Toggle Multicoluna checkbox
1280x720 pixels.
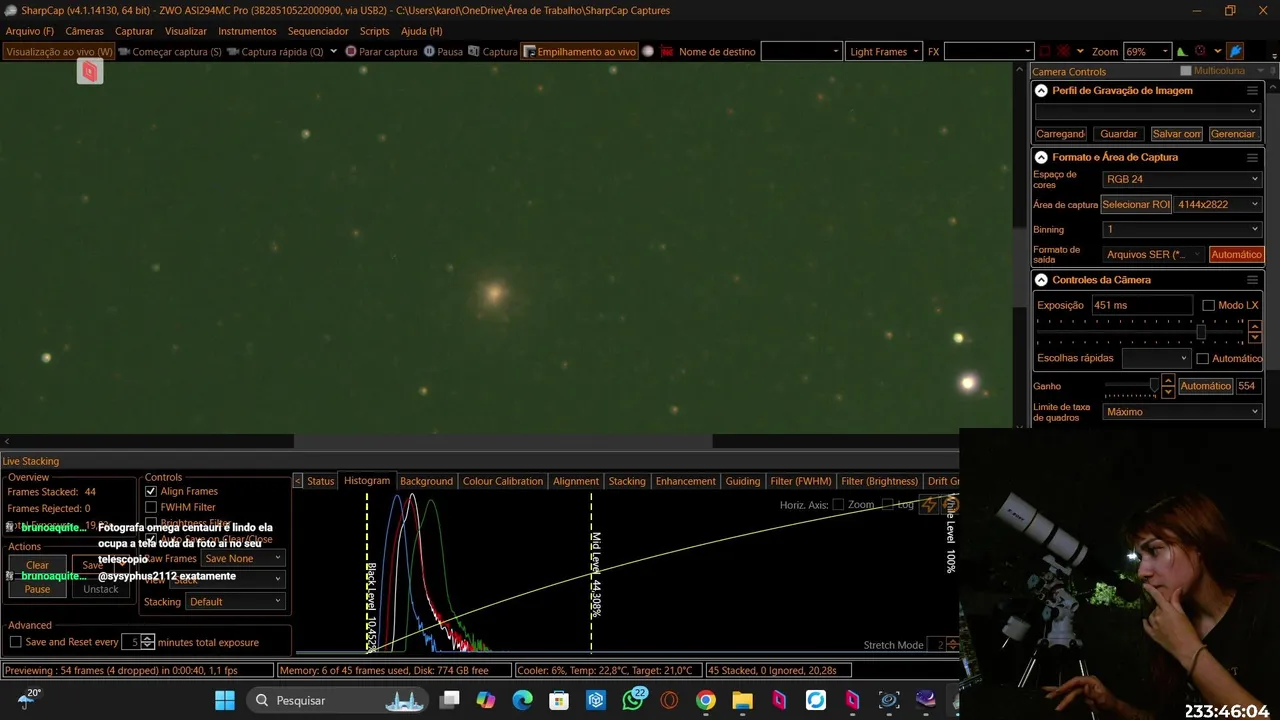coord(1186,71)
